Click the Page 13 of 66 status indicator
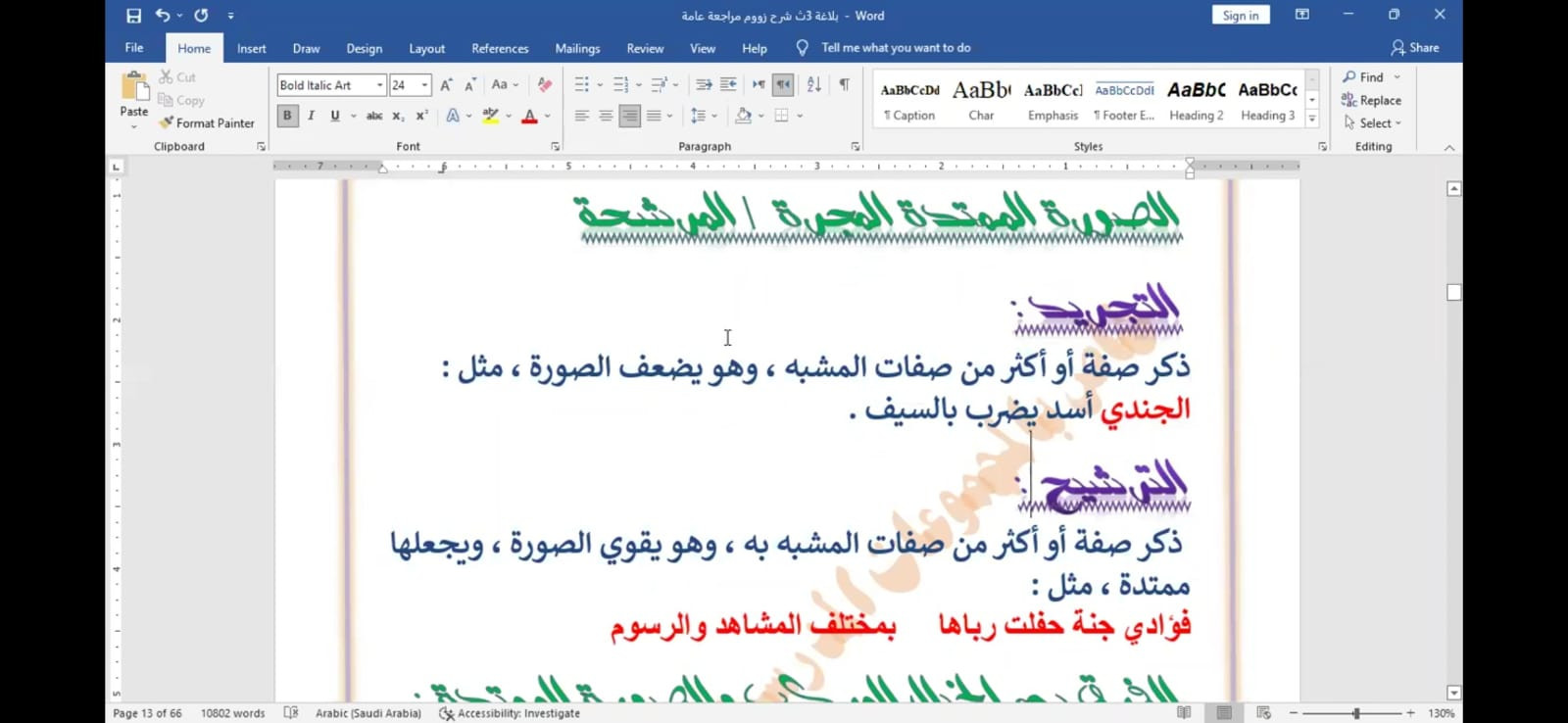Image resolution: width=1568 pixels, height=723 pixels. [147, 713]
